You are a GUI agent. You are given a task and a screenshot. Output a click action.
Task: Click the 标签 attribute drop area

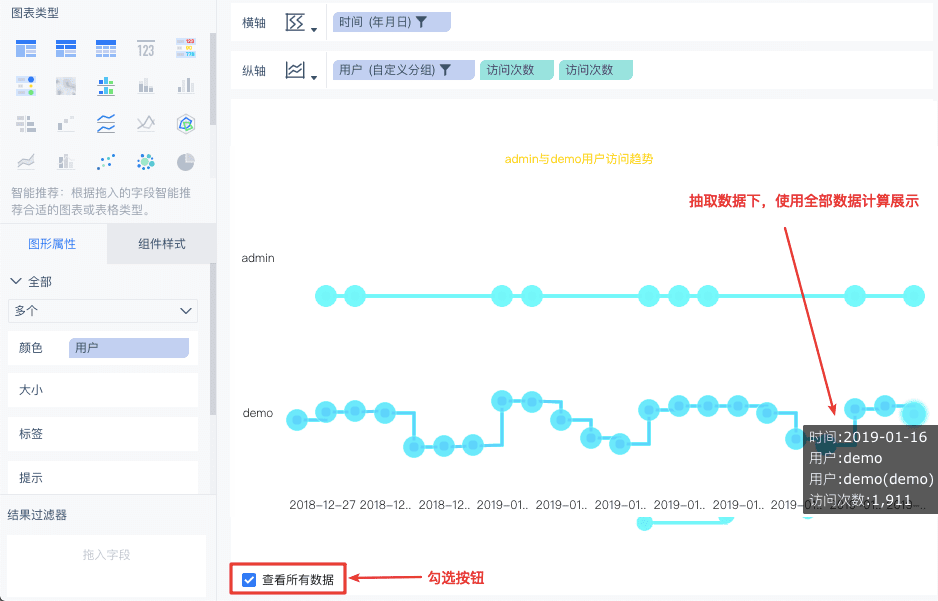103,434
